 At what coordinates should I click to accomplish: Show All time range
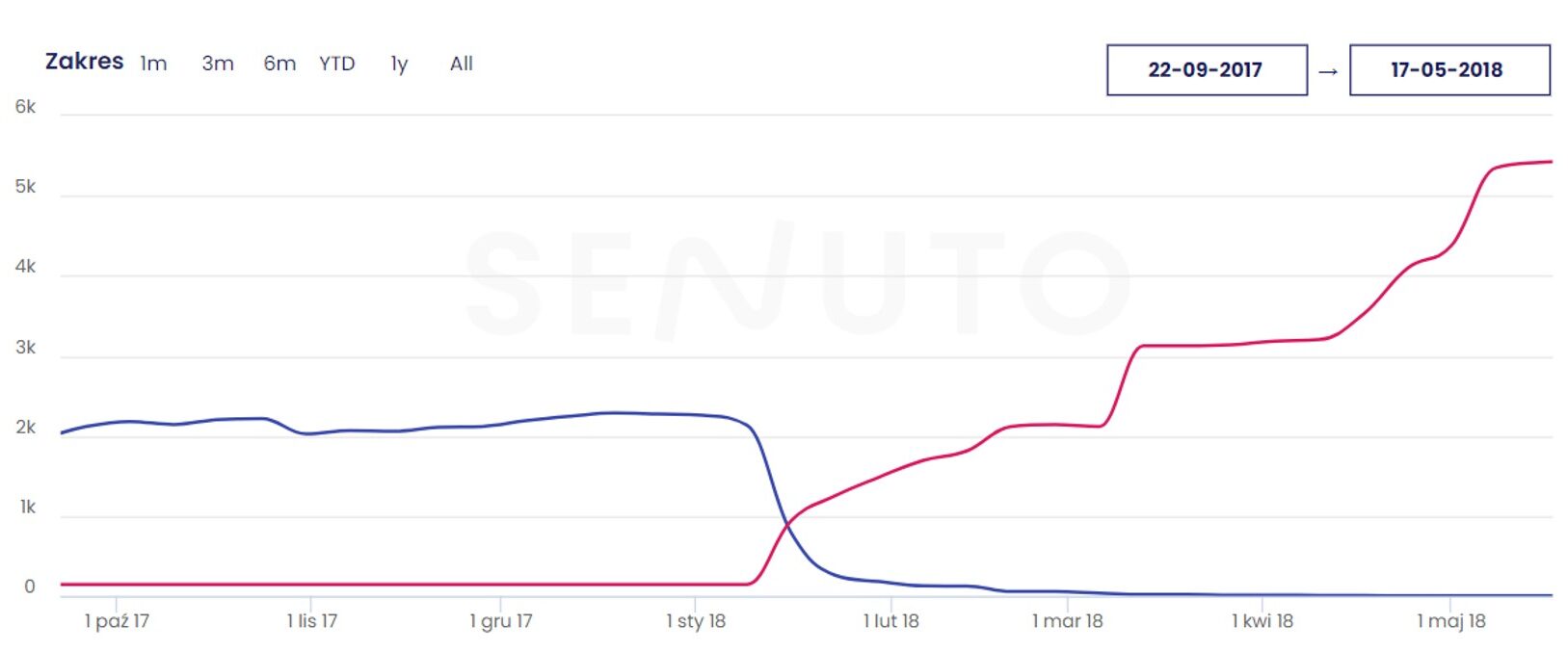point(462,64)
